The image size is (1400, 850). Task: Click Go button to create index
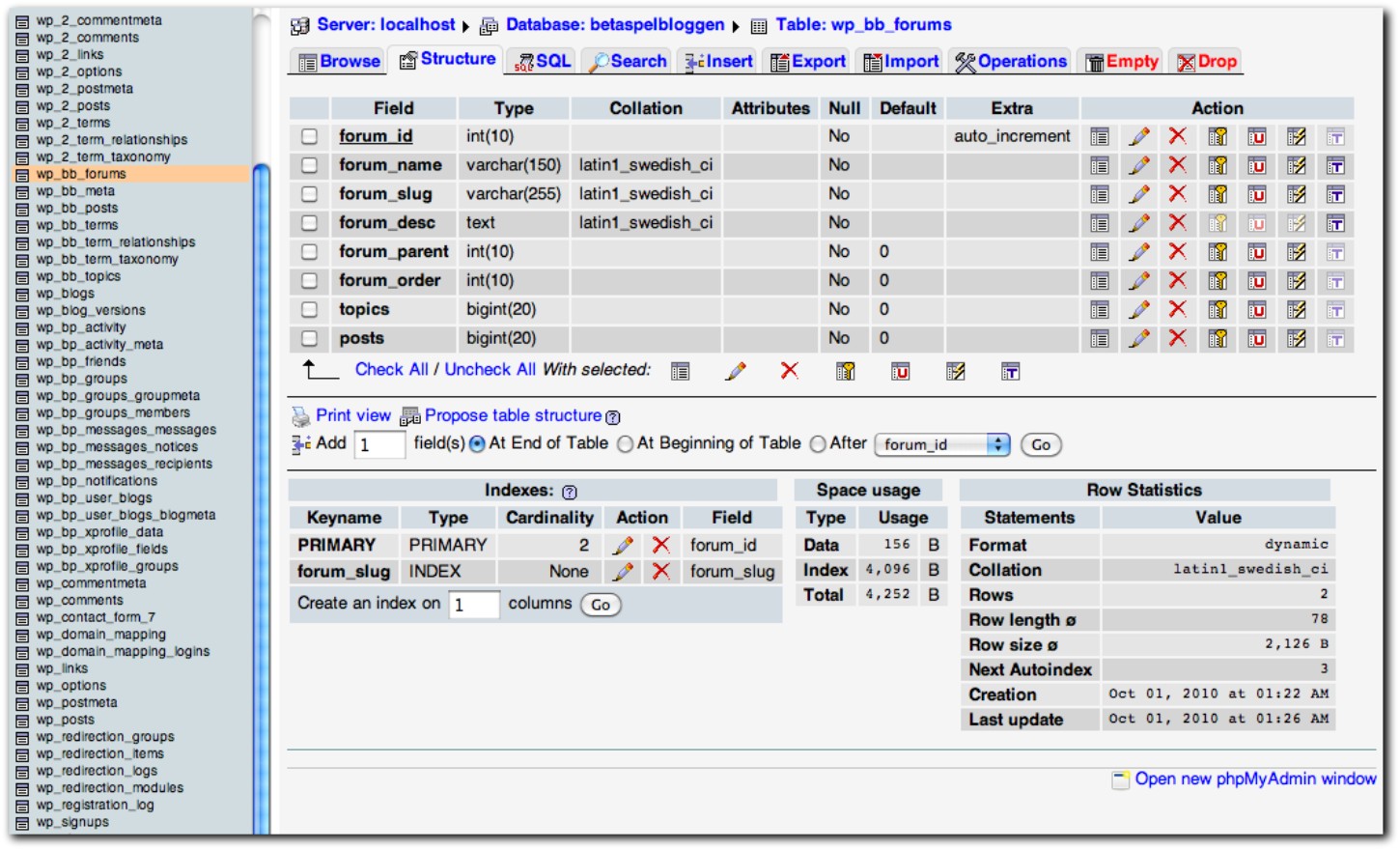click(601, 606)
